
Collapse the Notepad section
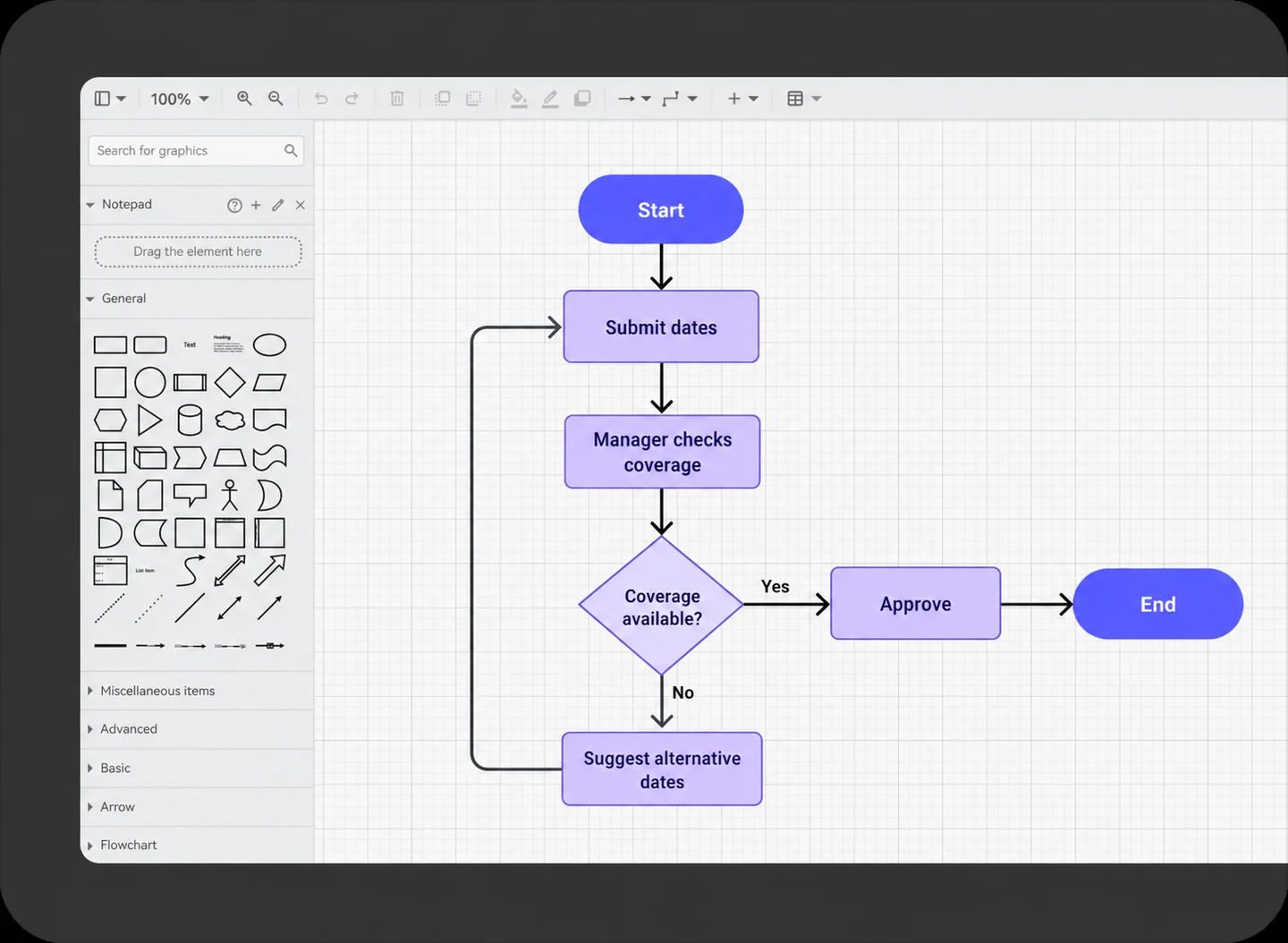(89, 205)
